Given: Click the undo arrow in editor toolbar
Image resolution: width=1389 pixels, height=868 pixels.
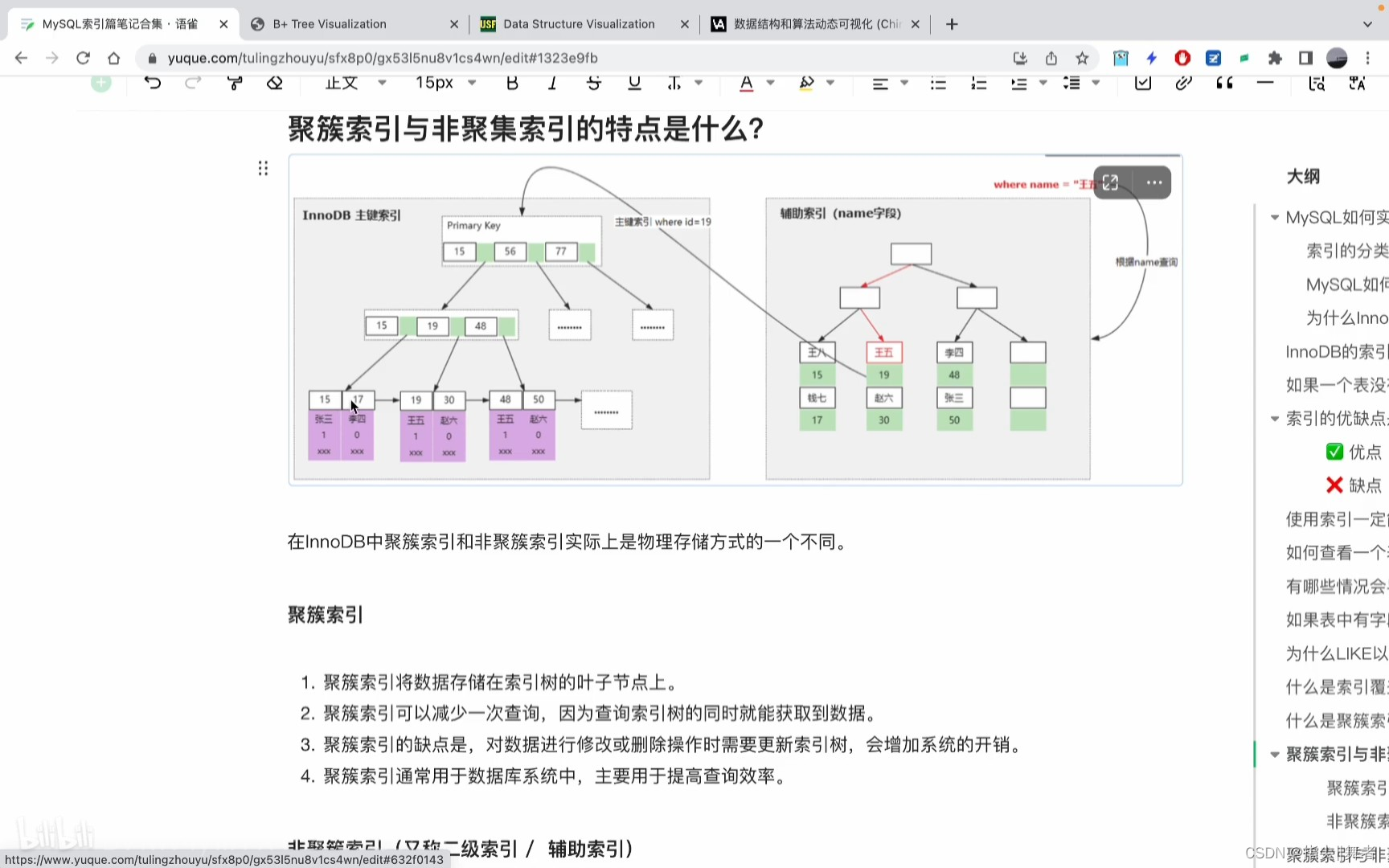Looking at the screenshot, I should [153, 82].
